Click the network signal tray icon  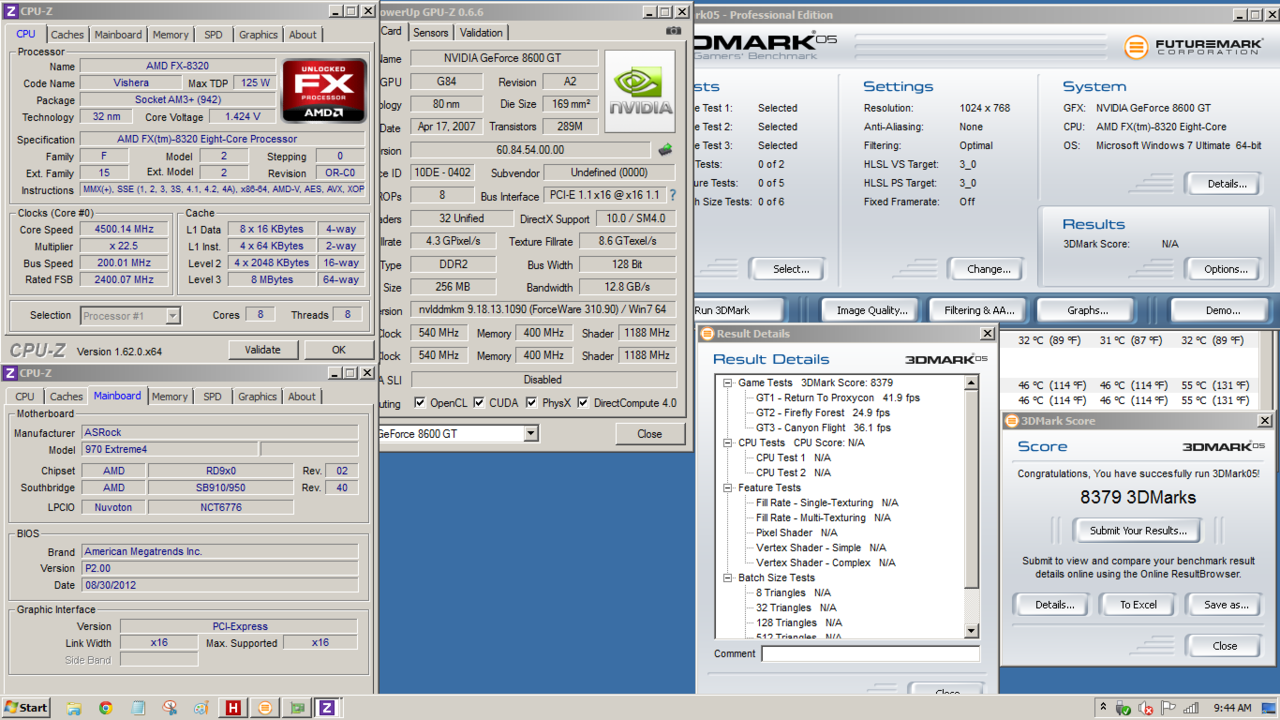click(x=1190, y=708)
